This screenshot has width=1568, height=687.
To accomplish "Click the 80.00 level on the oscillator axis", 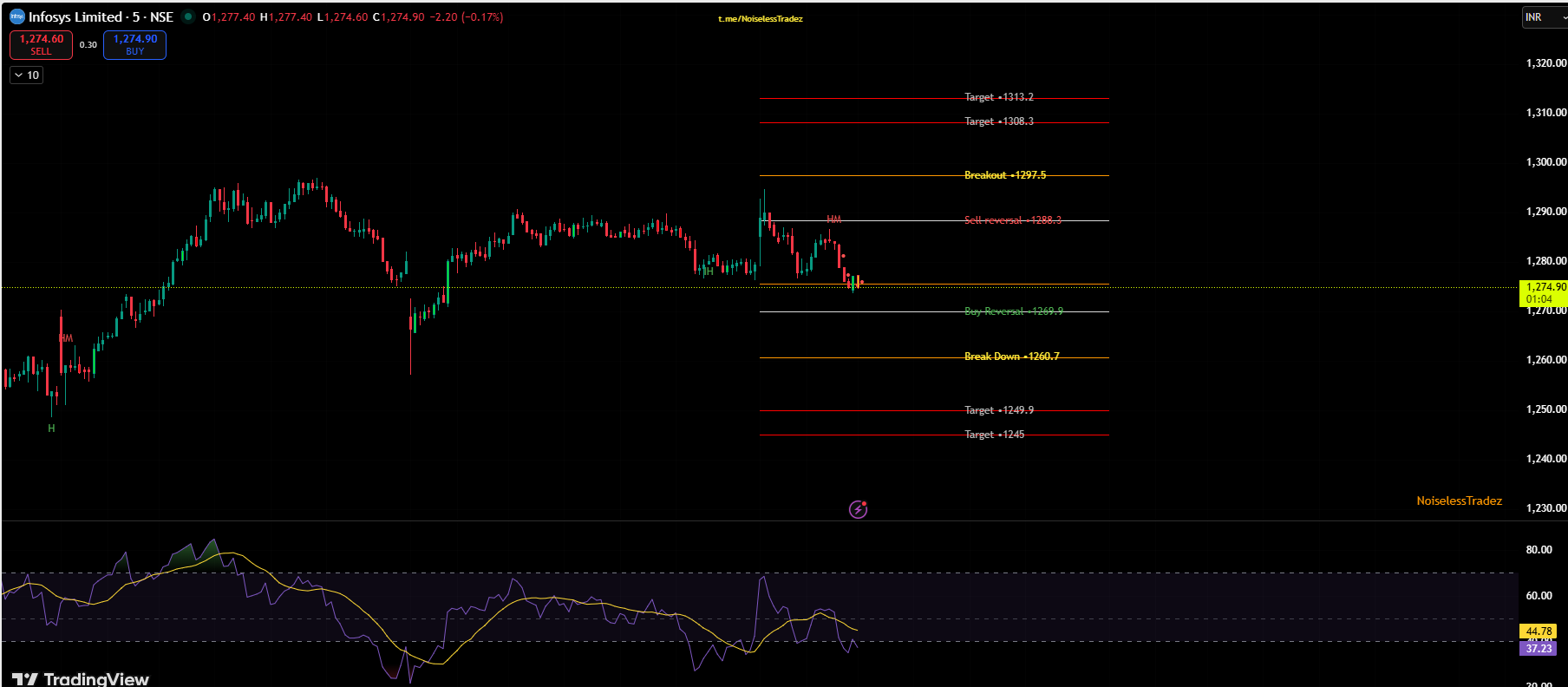I will (x=1539, y=550).
